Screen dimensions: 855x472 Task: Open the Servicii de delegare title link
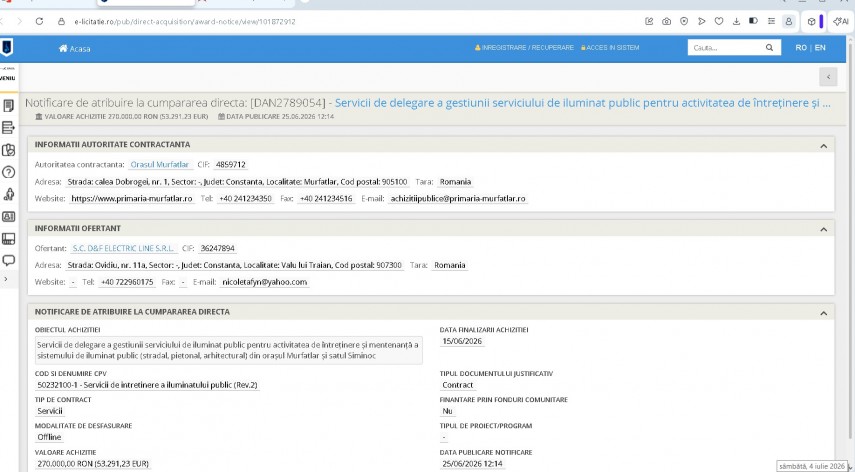[582, 102]
